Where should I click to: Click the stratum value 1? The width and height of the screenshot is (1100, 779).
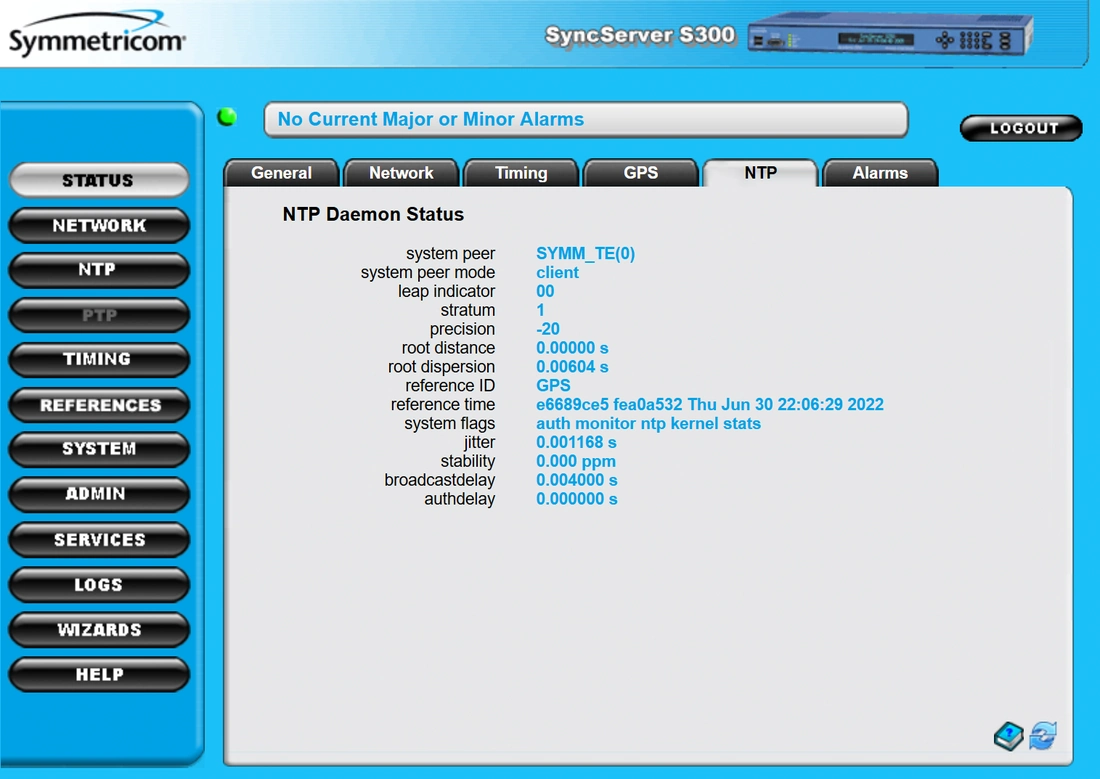(540, 310)
